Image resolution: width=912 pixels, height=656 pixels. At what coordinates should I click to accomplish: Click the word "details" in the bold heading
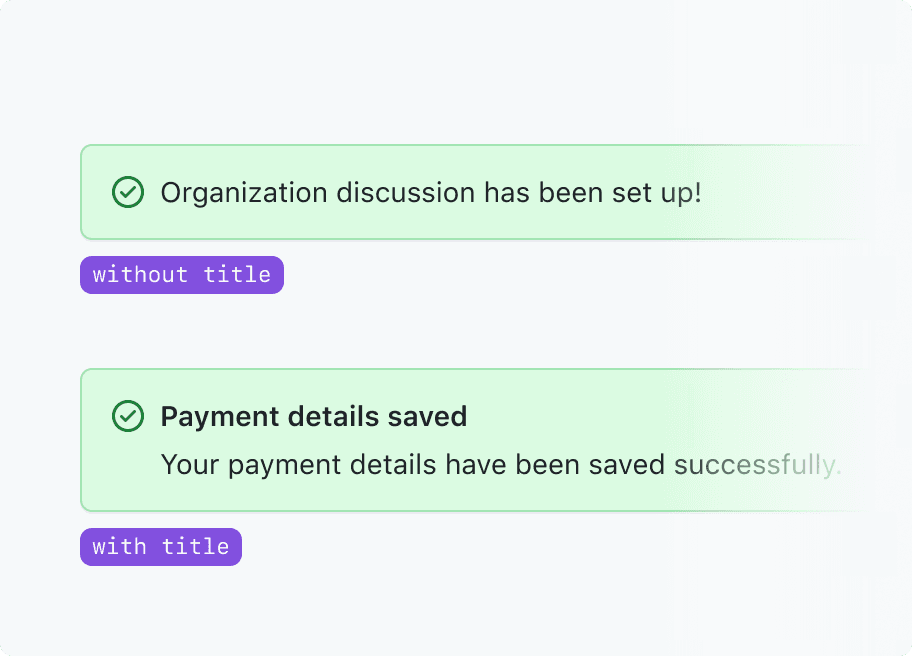324,416
